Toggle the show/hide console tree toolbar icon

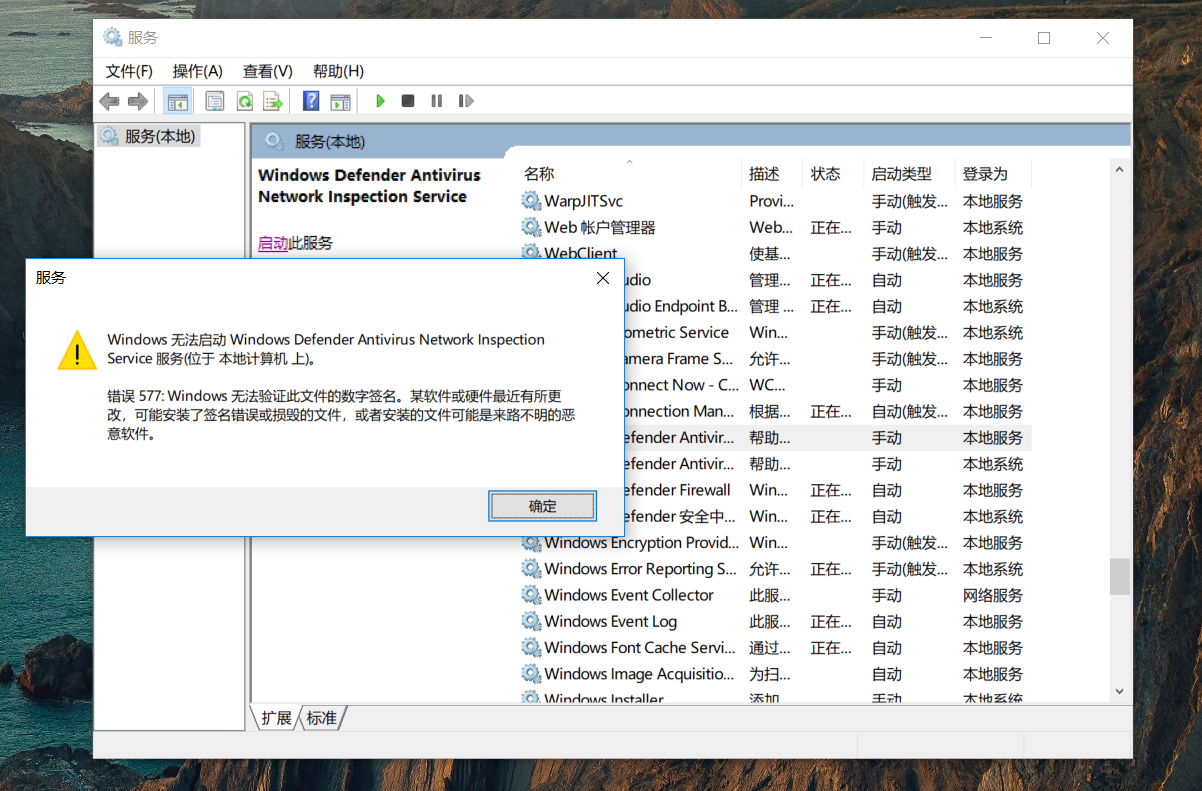tap(178, 101)
